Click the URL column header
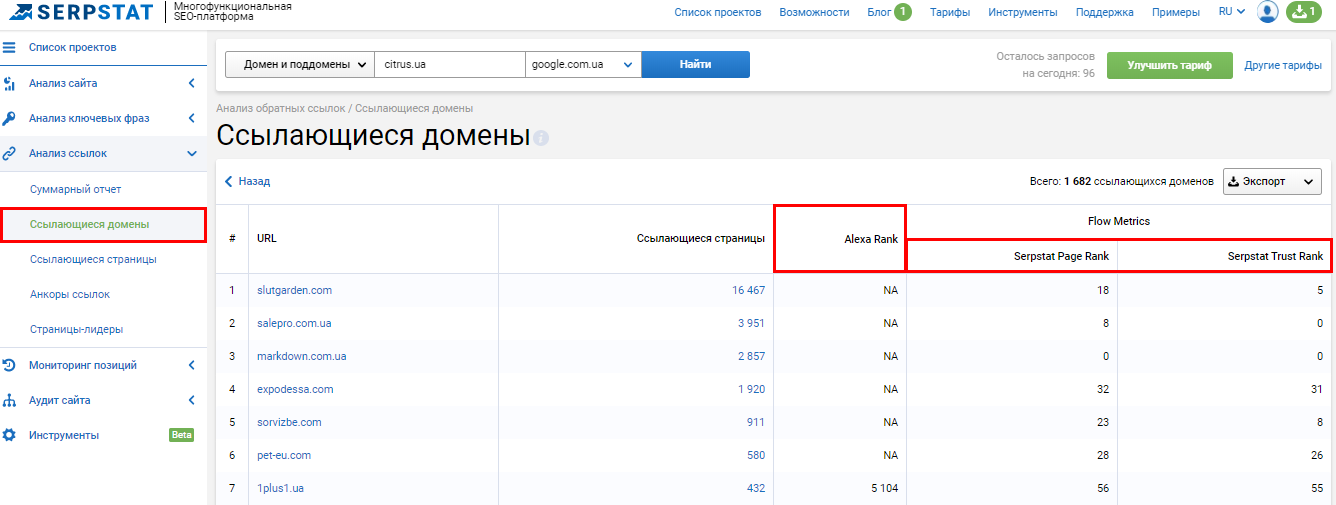 [266, 238]
